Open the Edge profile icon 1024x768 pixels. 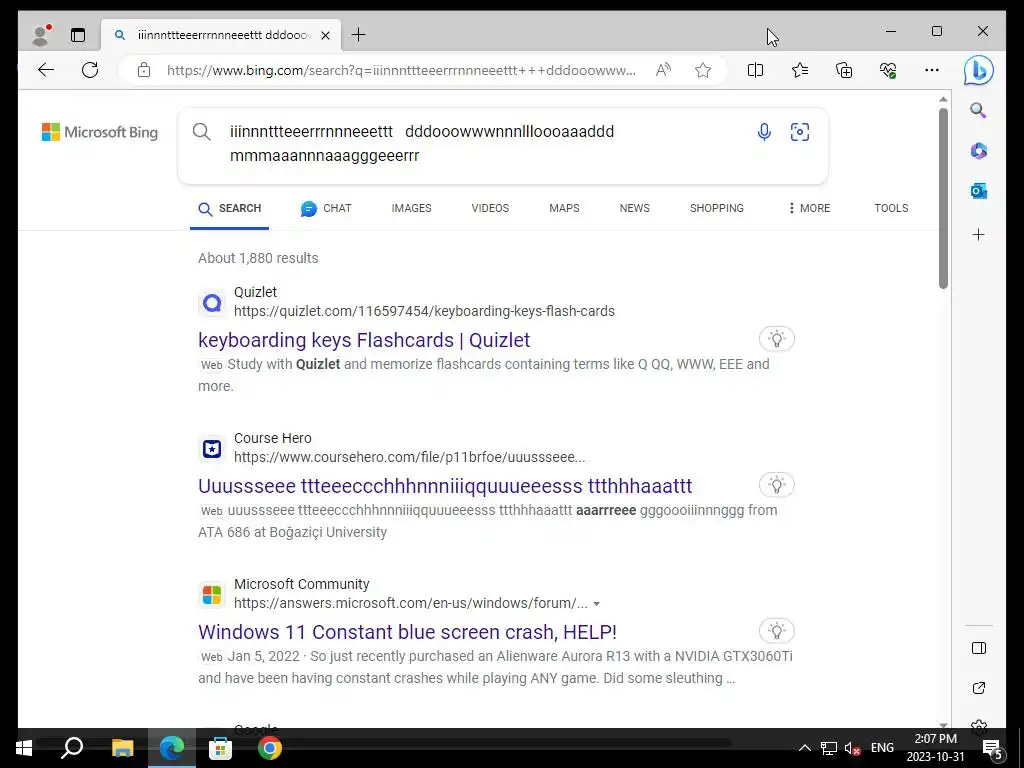(41, 35)
